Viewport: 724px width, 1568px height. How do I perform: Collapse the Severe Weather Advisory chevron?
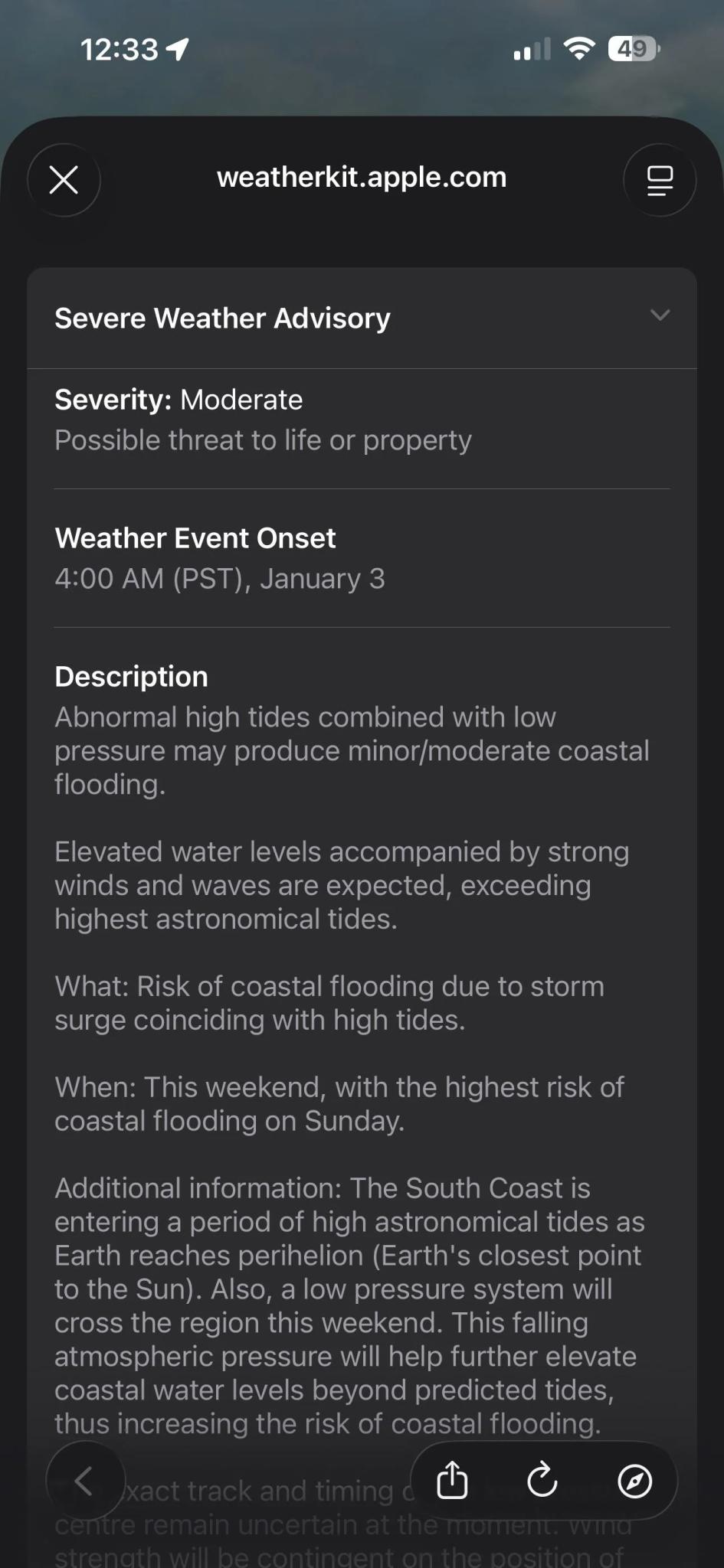tap(660, 315)
